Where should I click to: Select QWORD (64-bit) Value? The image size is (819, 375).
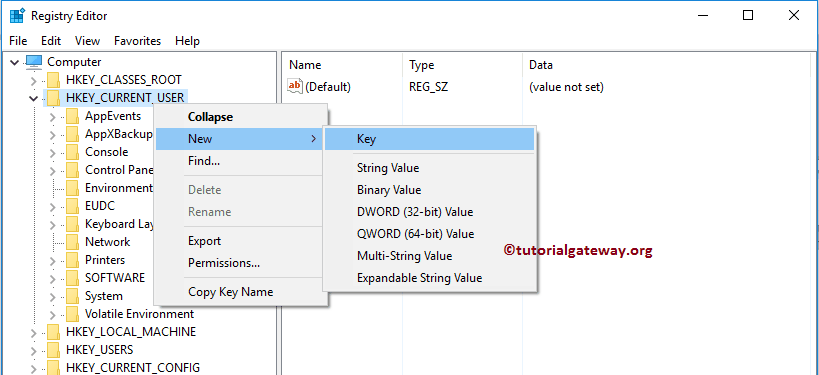pyautogui.click(x=429, y=234)
